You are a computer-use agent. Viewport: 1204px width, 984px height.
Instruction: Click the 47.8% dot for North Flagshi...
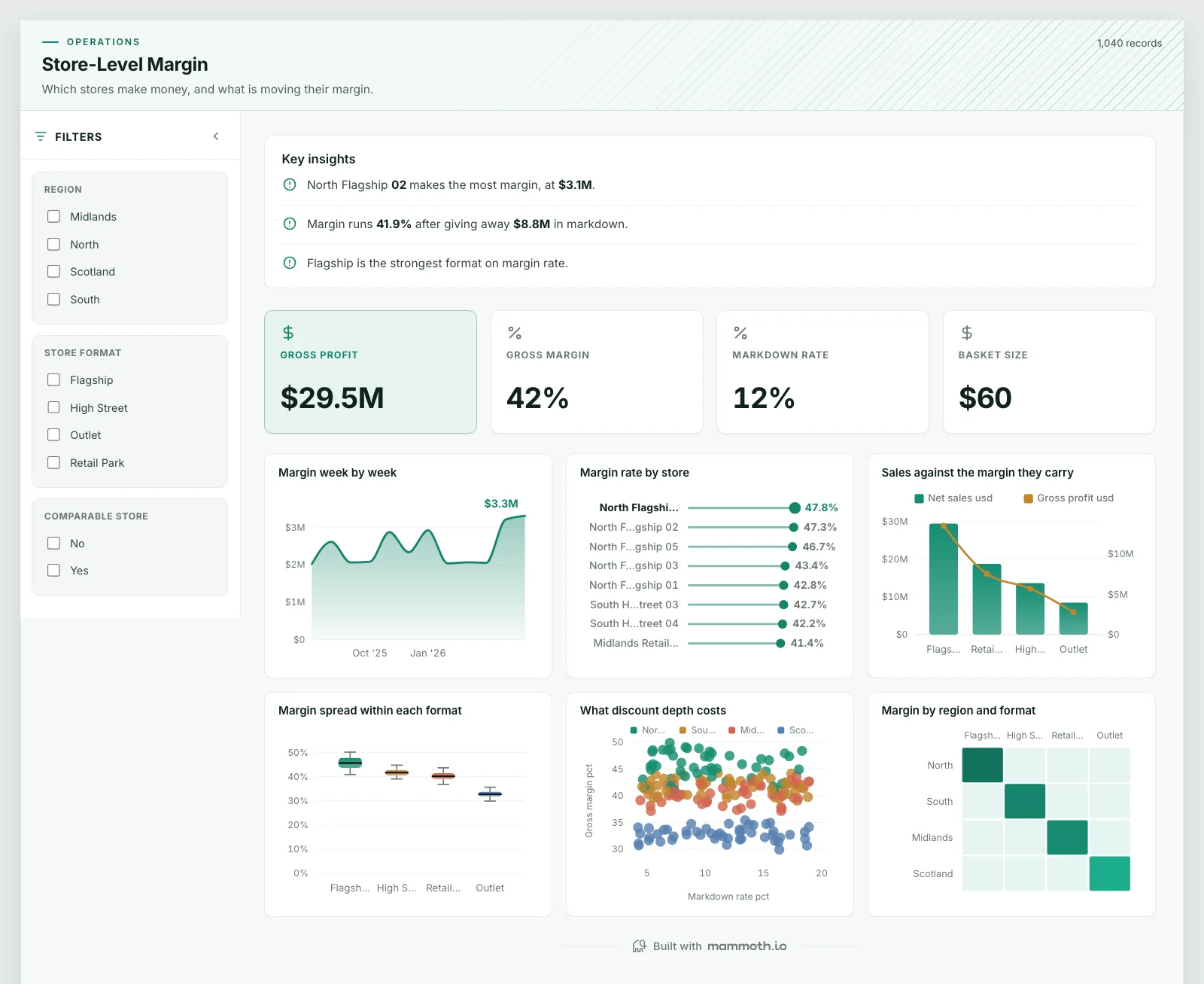pos(795,507)
